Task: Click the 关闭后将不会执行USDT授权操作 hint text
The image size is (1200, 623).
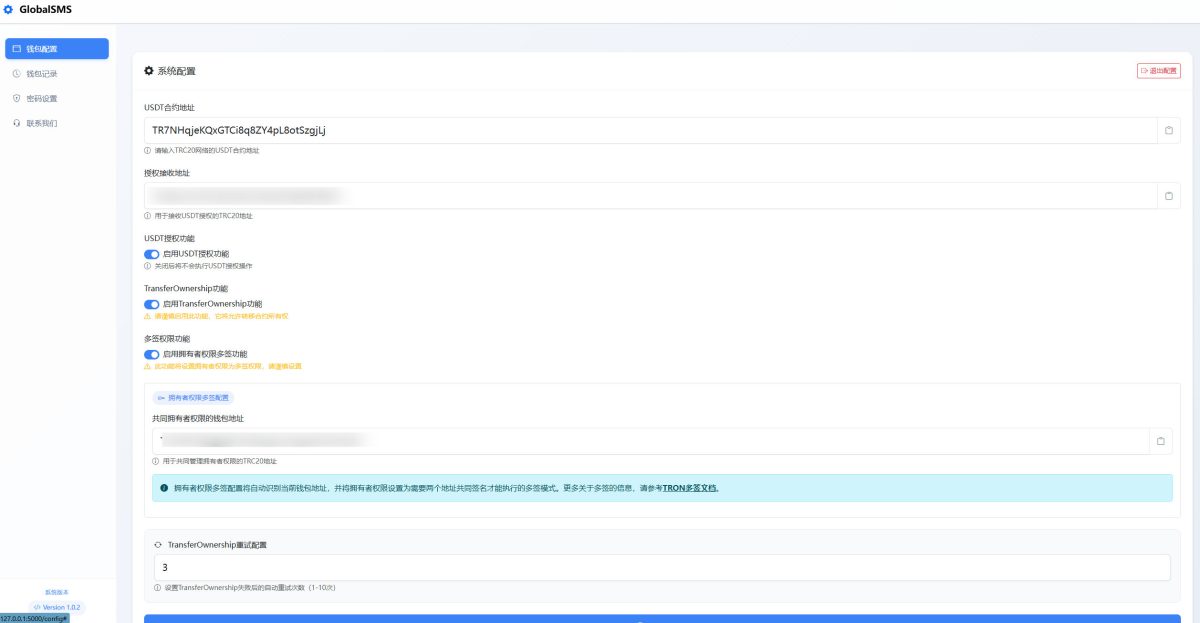Action: (204, 266)
